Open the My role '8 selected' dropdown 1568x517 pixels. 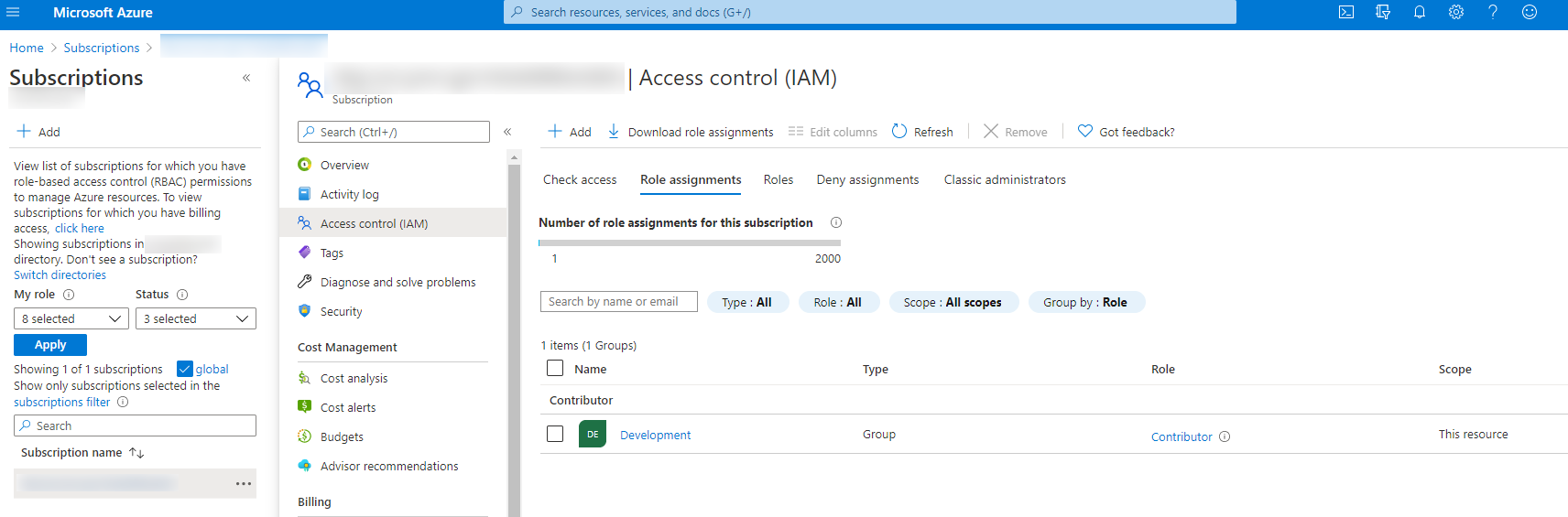pos(71,318)
